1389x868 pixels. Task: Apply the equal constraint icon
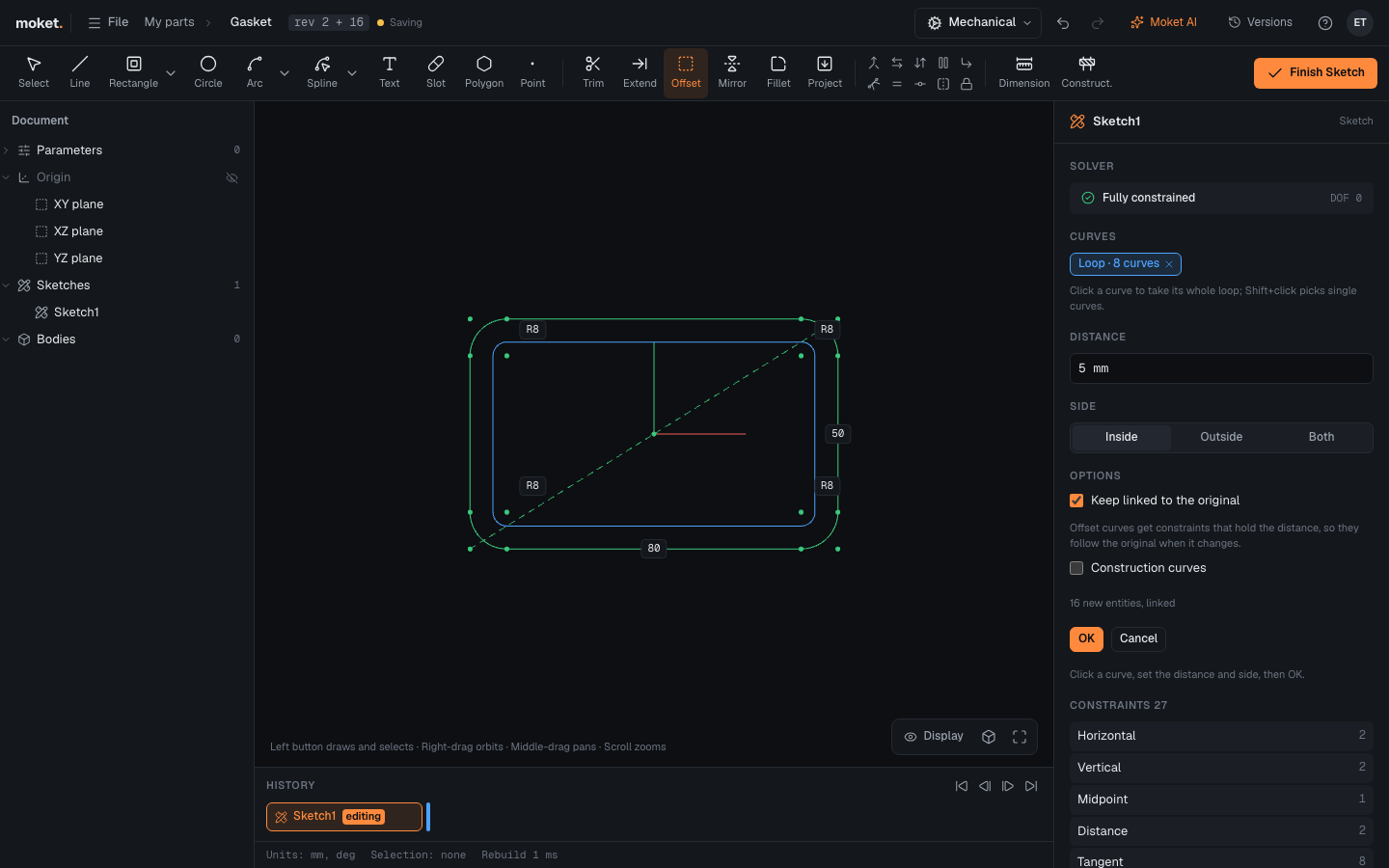[897, 84]
